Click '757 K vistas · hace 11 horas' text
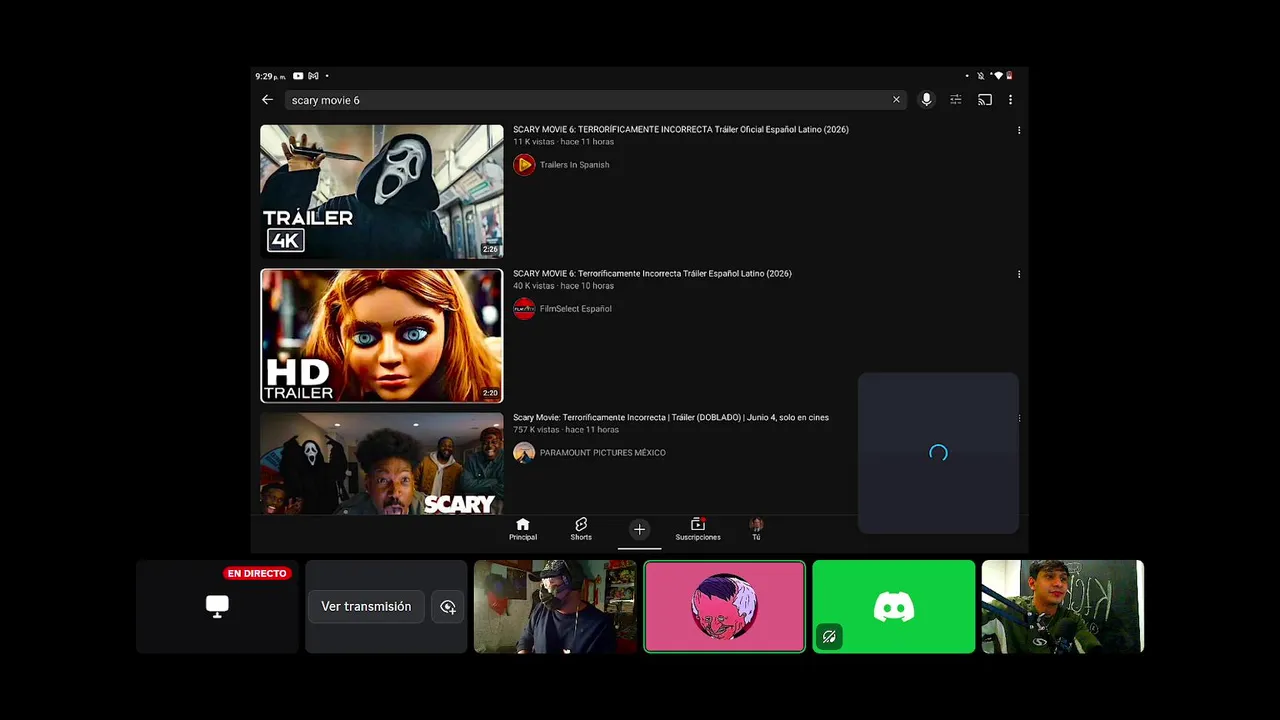 [x=566, y=430]
